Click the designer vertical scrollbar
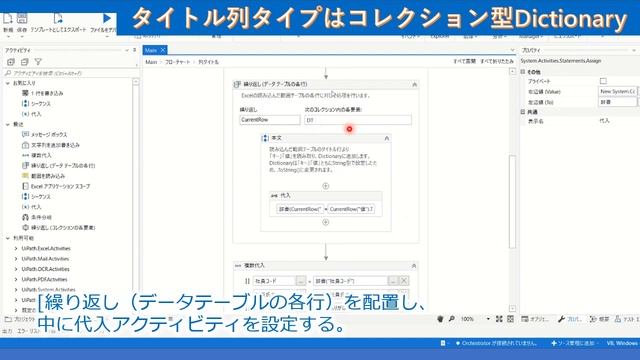This screenshot has width=640, height=360. [513, 201]
